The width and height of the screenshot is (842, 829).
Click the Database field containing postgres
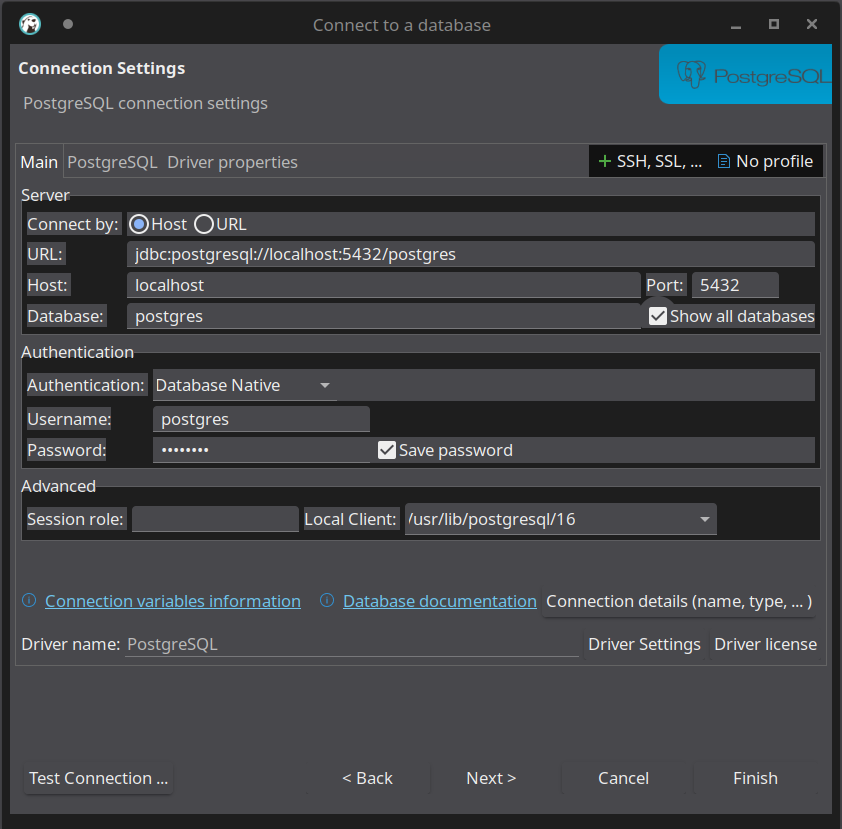[384, 316]
